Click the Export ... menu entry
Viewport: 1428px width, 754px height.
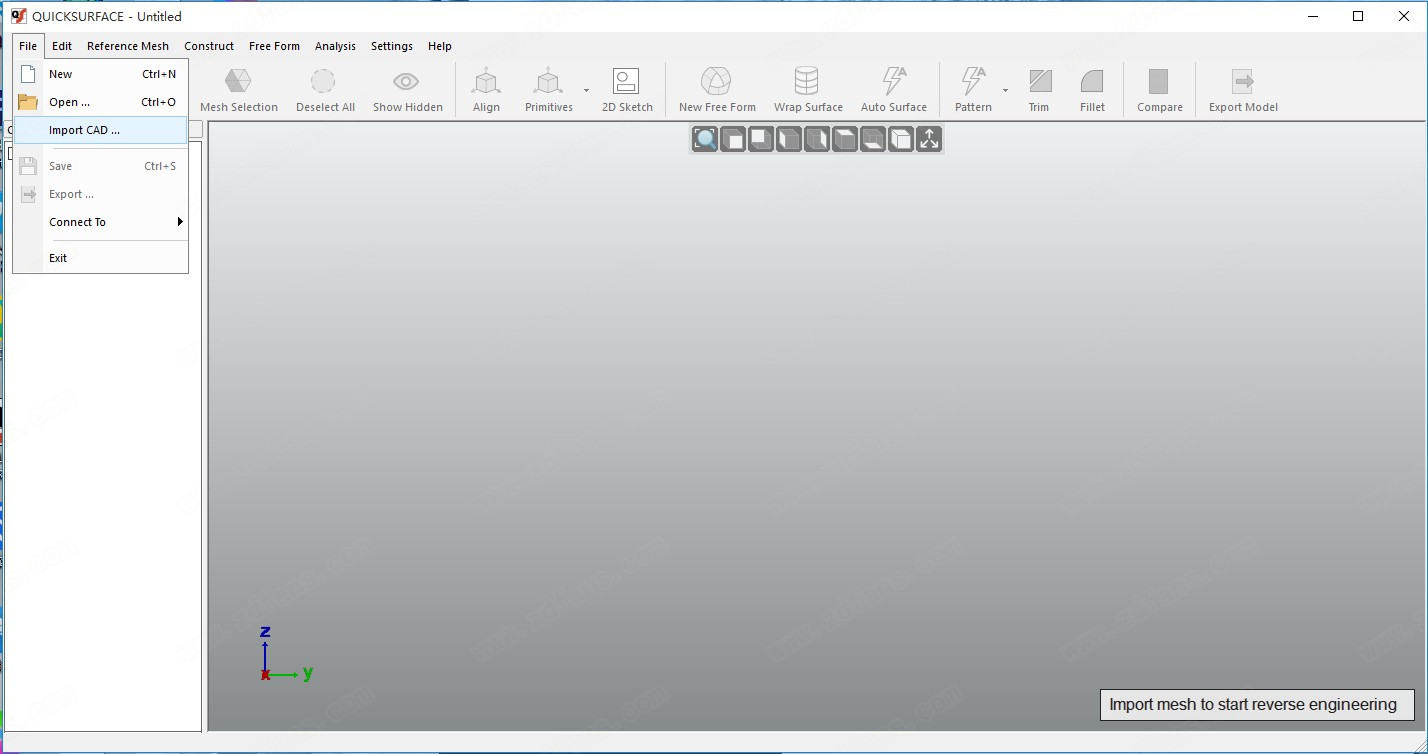click(x=100, y=194)
